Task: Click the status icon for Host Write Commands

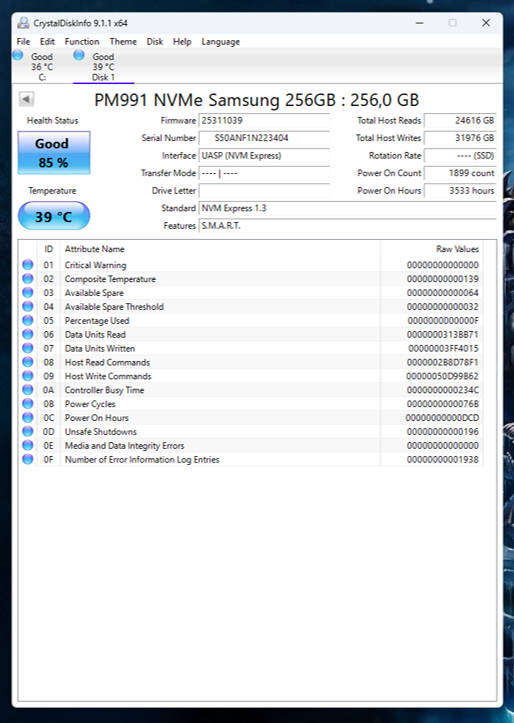Action: coord(28,376)
